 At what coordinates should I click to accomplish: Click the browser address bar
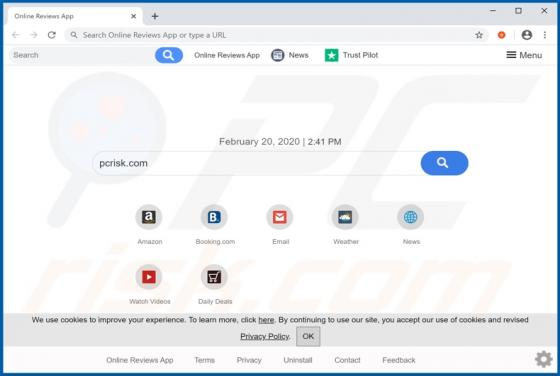[275, 35]
